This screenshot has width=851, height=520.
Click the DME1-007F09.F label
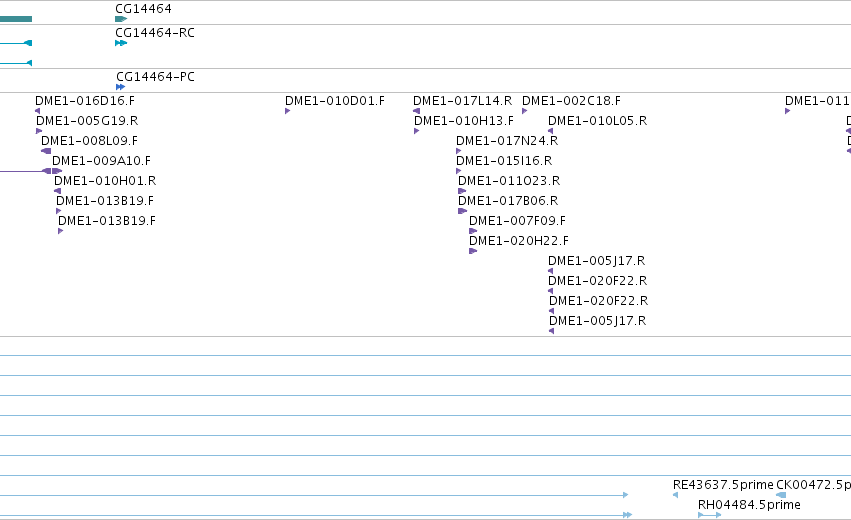[x=517, y=221]
